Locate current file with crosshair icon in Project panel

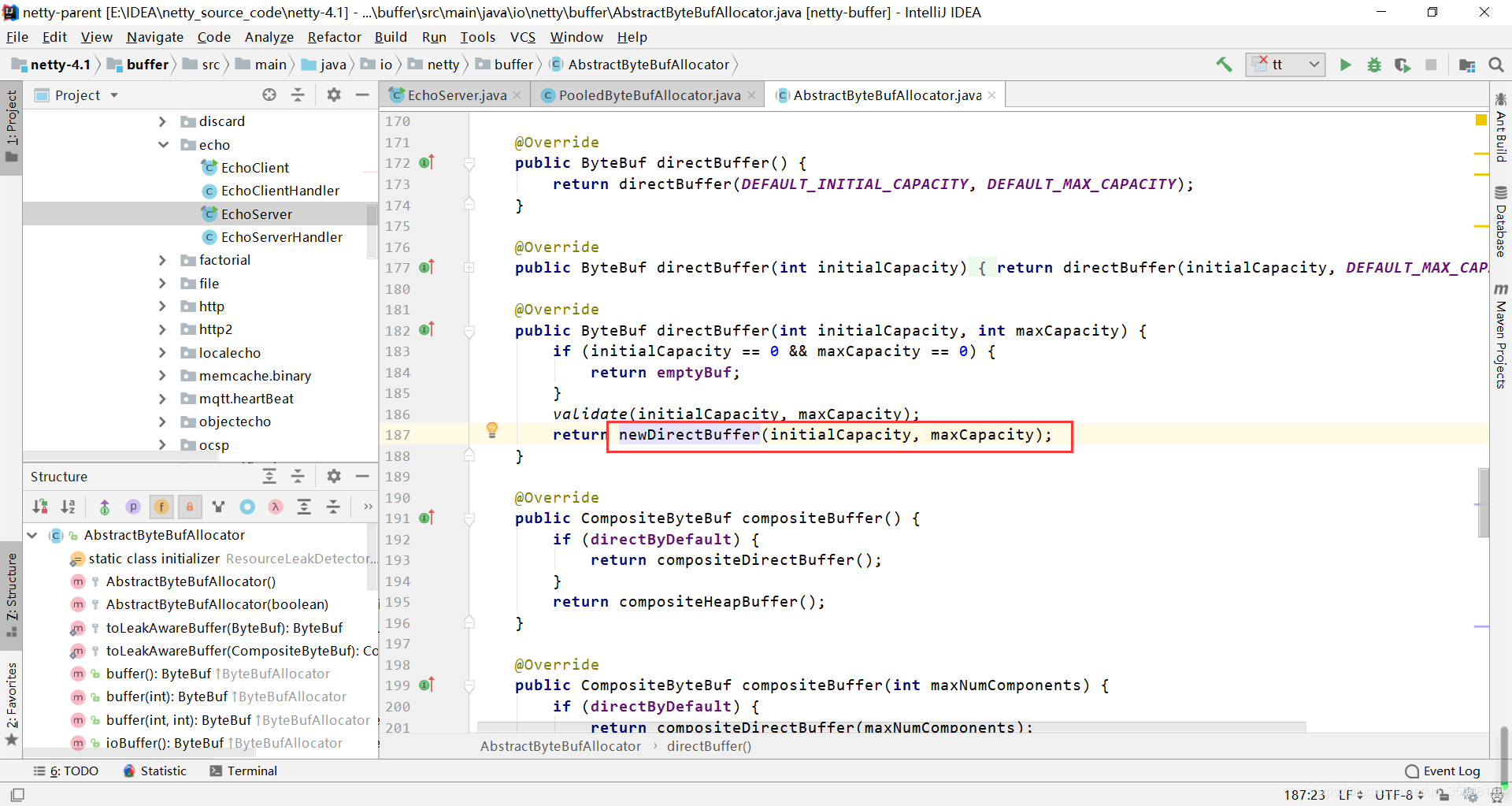point(269,95)
